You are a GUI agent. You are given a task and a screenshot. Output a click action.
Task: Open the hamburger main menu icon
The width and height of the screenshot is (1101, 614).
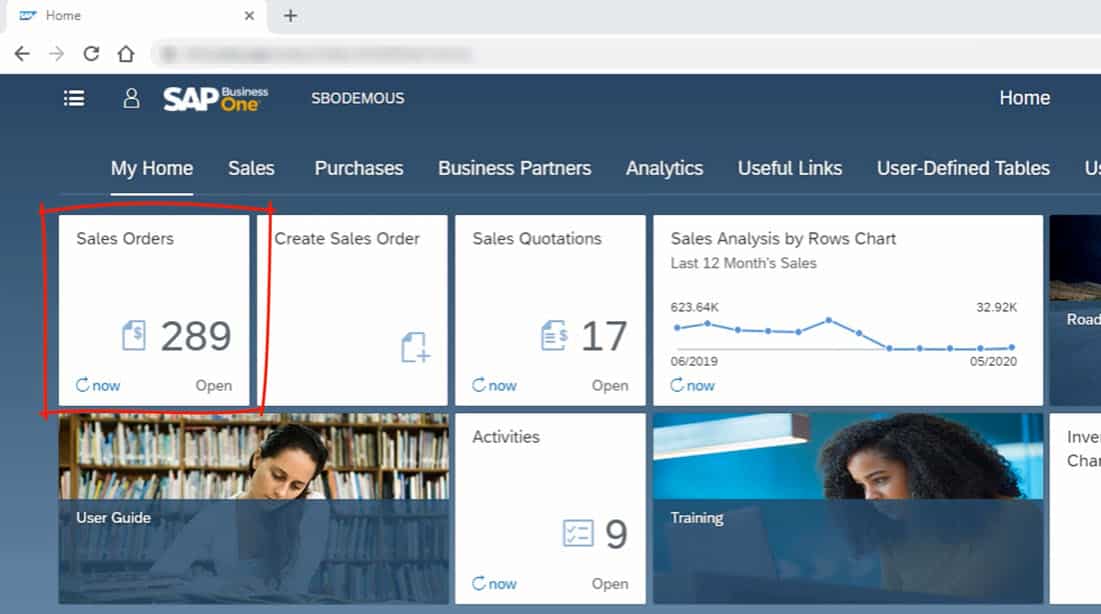(x=74, y=98)
